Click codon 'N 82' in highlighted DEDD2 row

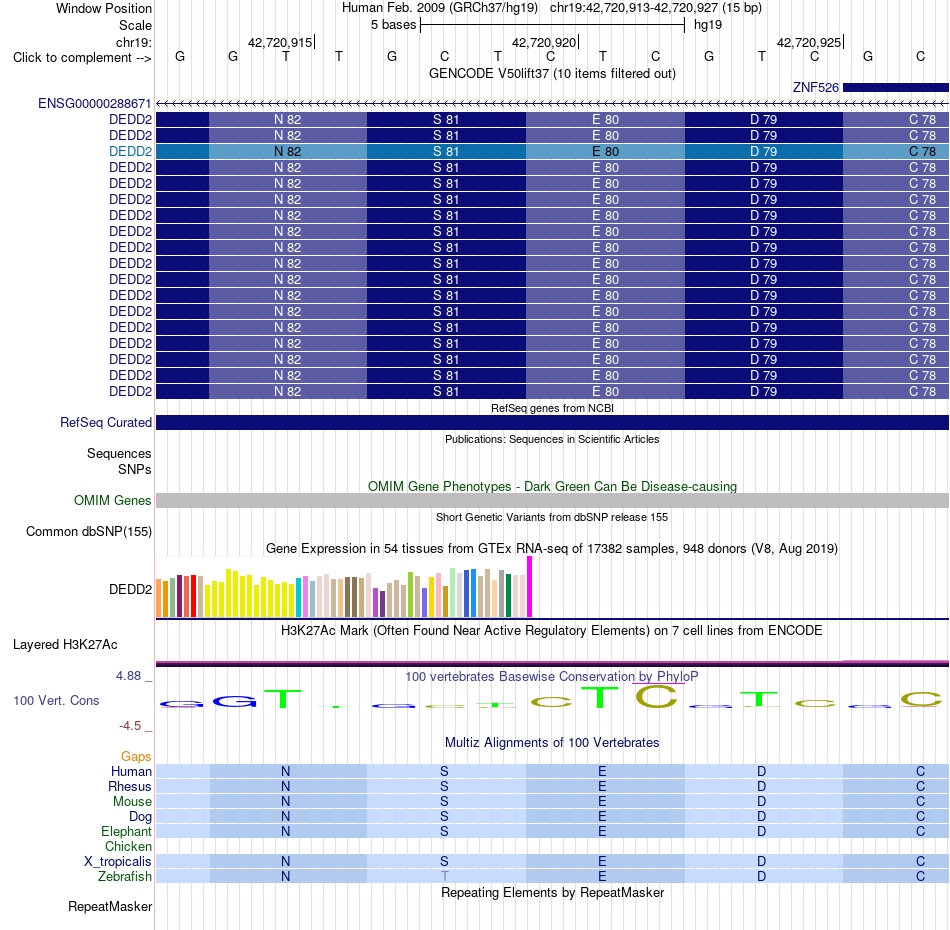287,151
